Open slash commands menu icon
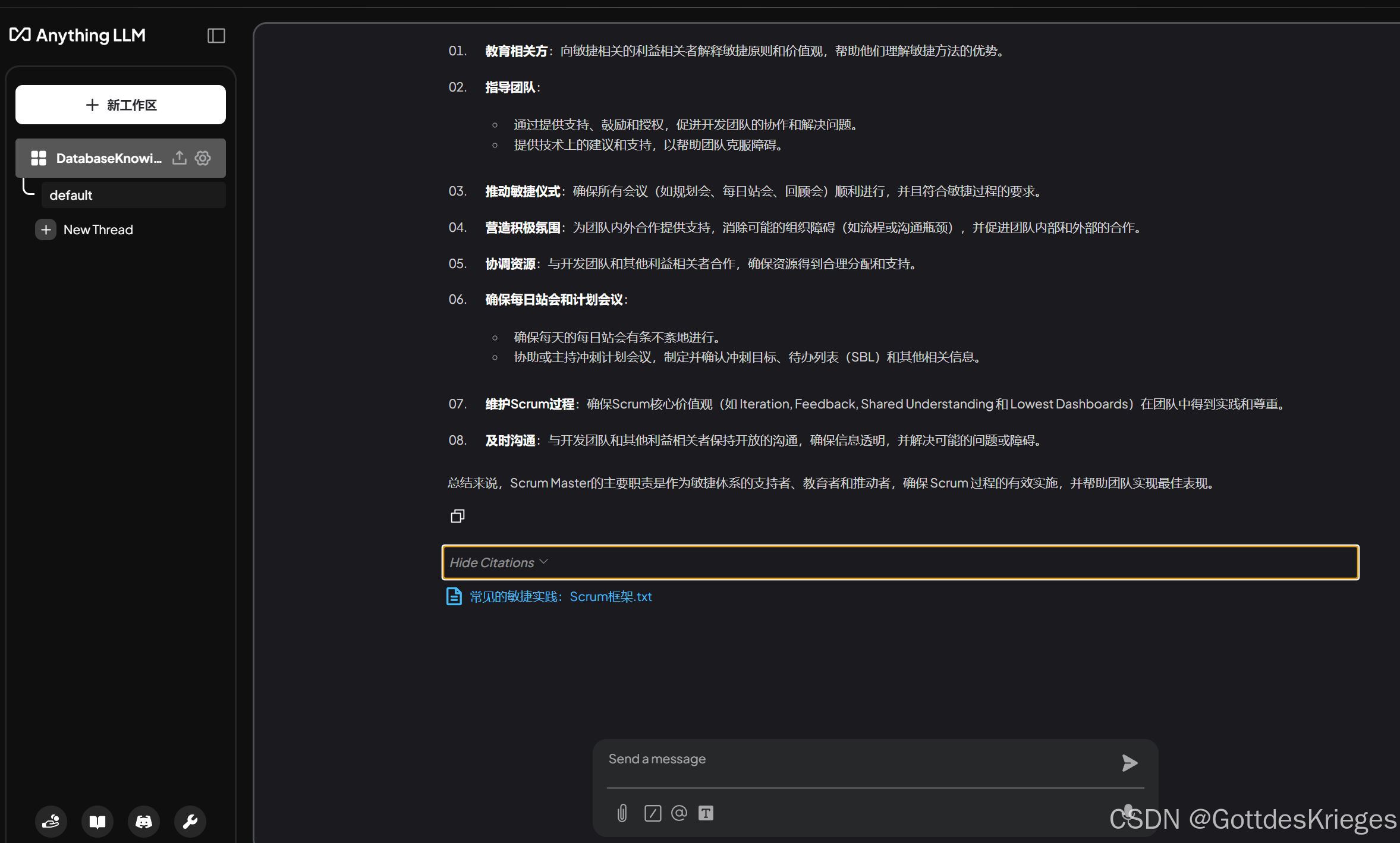This screenshot has height=843, width=1400. [x=652, y=813]
